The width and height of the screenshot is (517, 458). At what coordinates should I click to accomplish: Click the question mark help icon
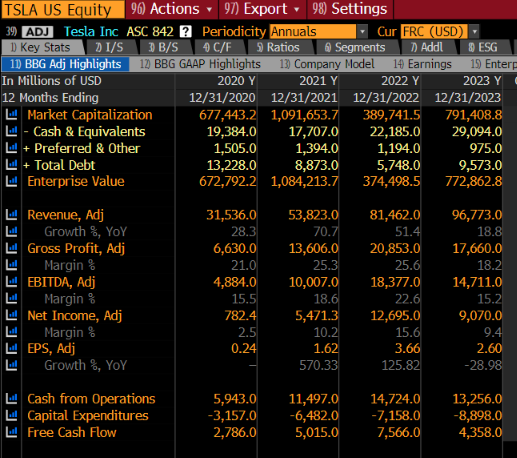(186, 32)
